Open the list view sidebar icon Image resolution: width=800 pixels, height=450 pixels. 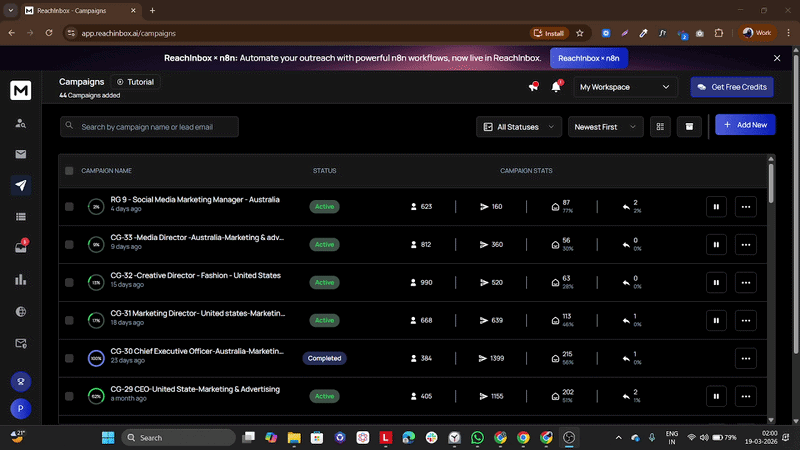click(20, 217)
